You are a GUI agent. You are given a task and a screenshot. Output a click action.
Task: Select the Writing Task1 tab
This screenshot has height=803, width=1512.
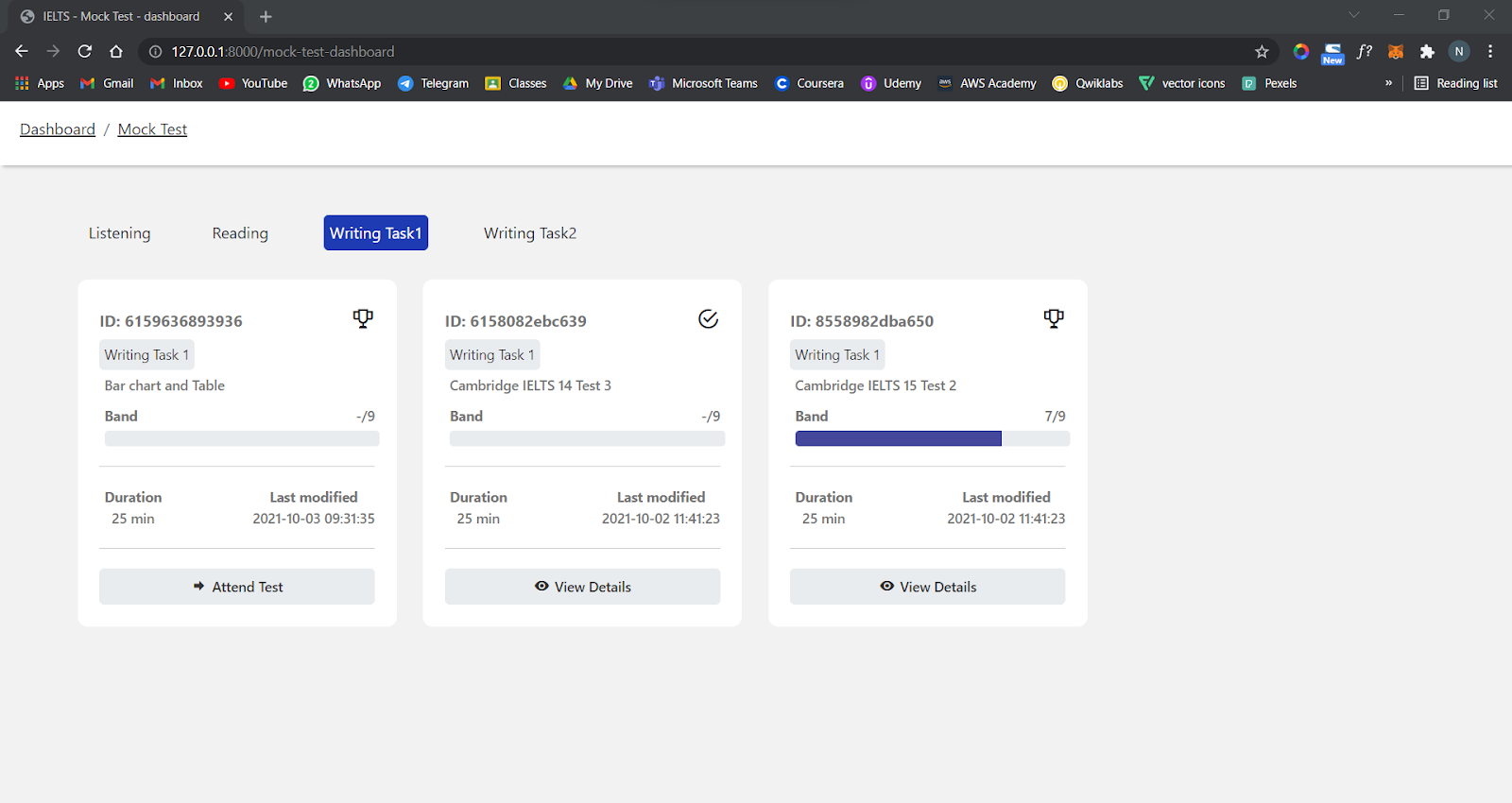tap(376, 233)
